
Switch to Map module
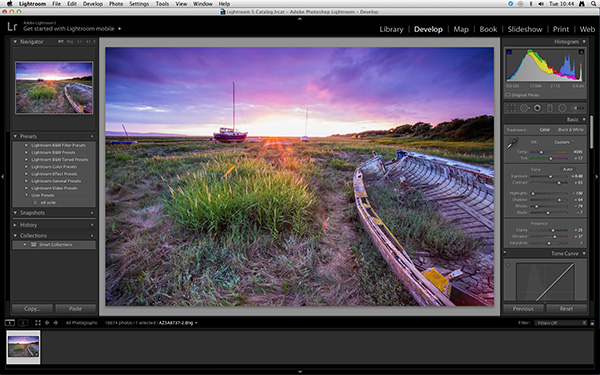coord(461,29)
